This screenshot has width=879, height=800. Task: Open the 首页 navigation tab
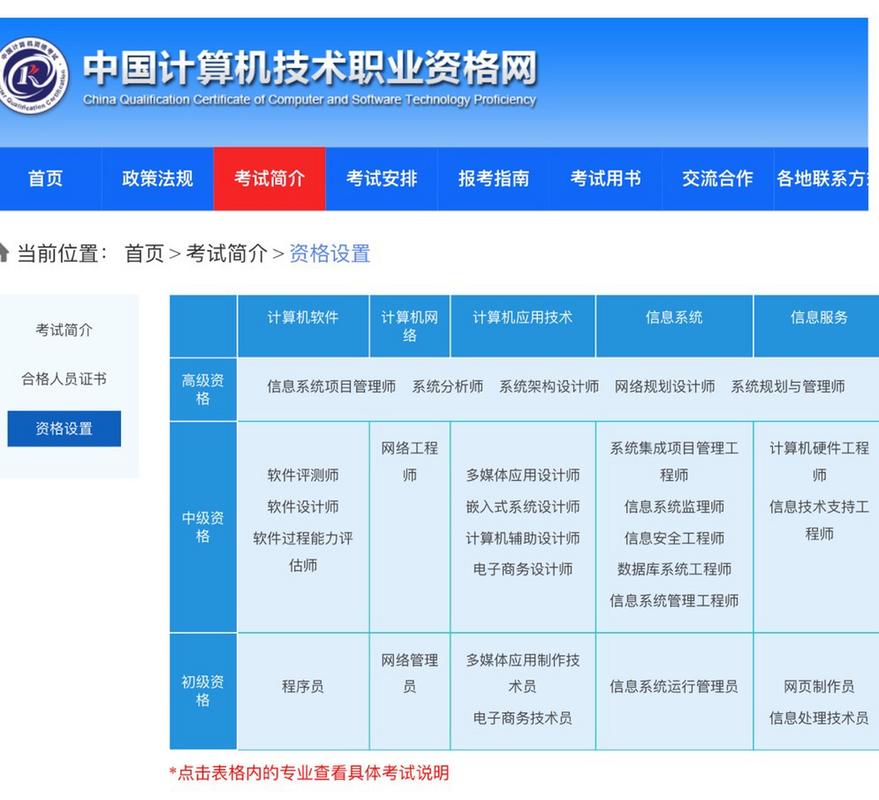[45, 178]
